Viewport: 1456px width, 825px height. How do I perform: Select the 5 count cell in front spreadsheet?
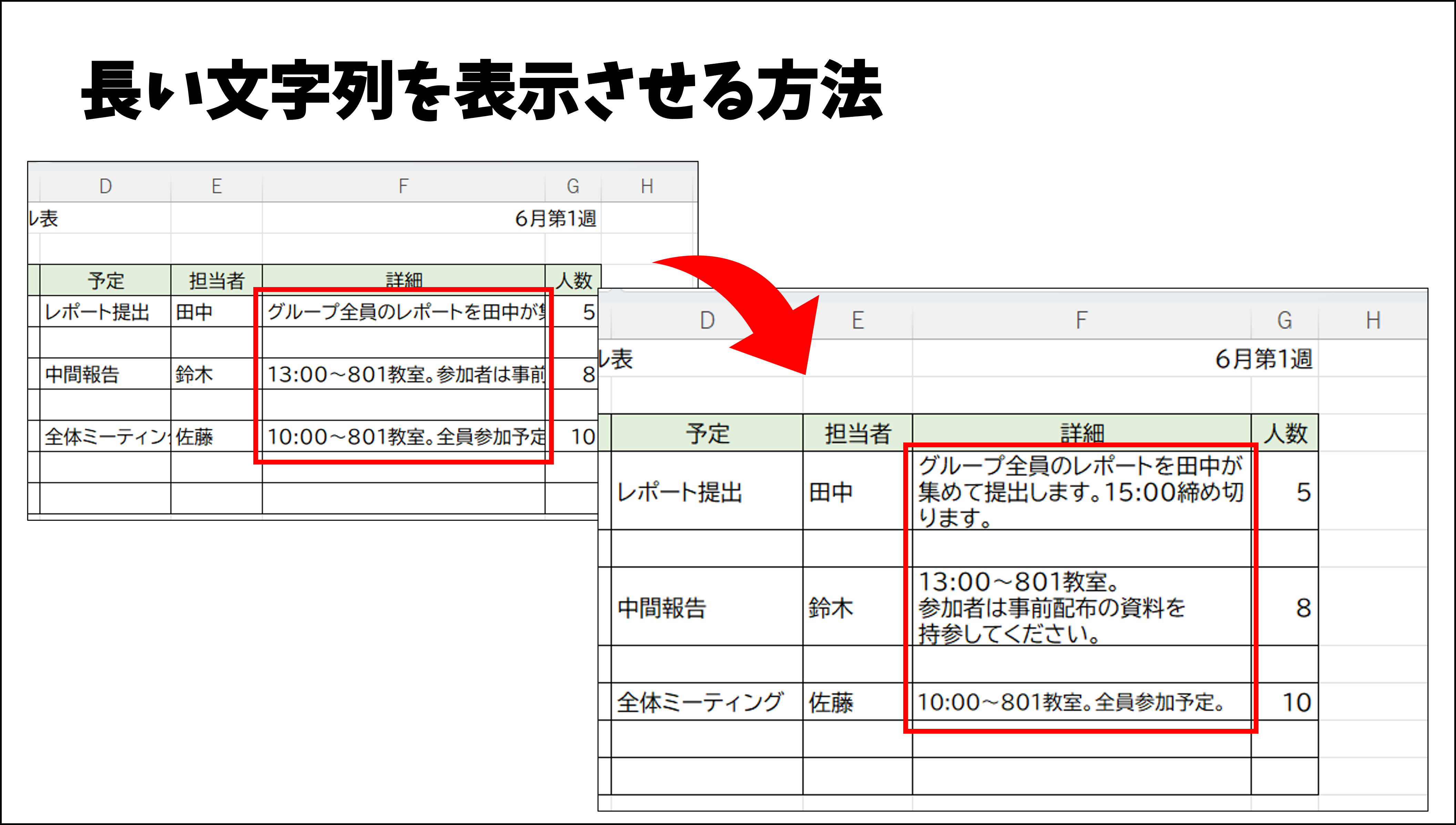point(1284,491)
